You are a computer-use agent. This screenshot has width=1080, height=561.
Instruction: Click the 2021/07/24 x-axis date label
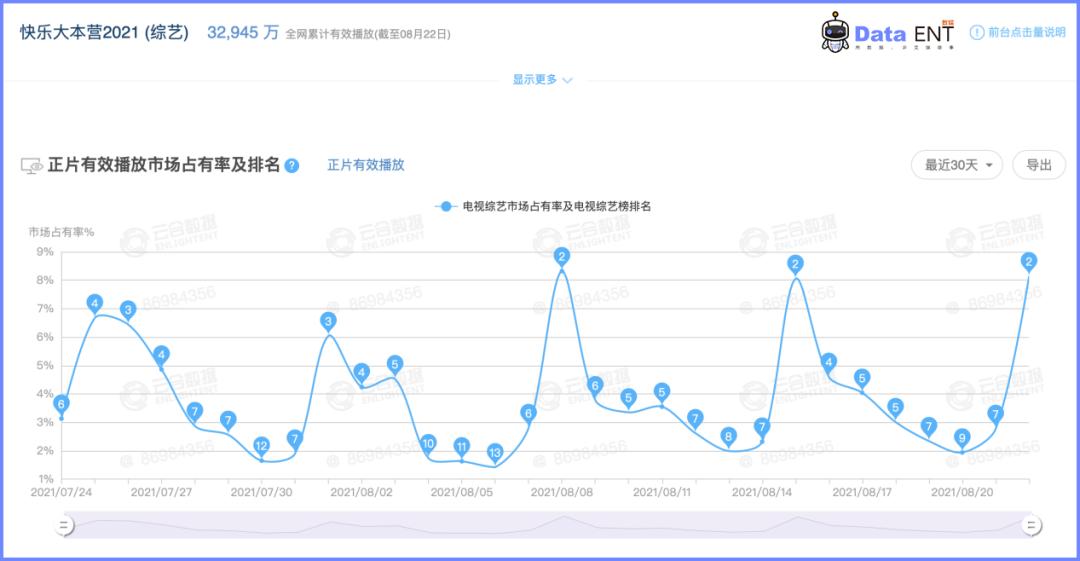click(x=61, y=492)
